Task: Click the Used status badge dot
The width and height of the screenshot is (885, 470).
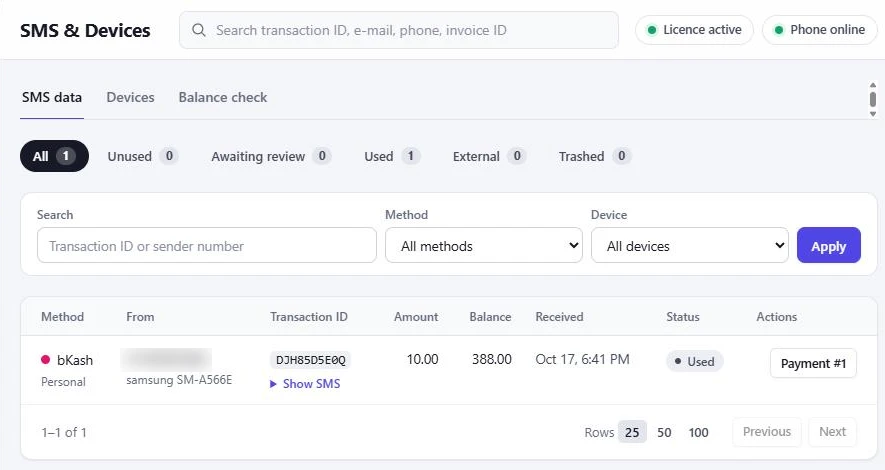Action: pyautogui.click(x=677, y=361)
